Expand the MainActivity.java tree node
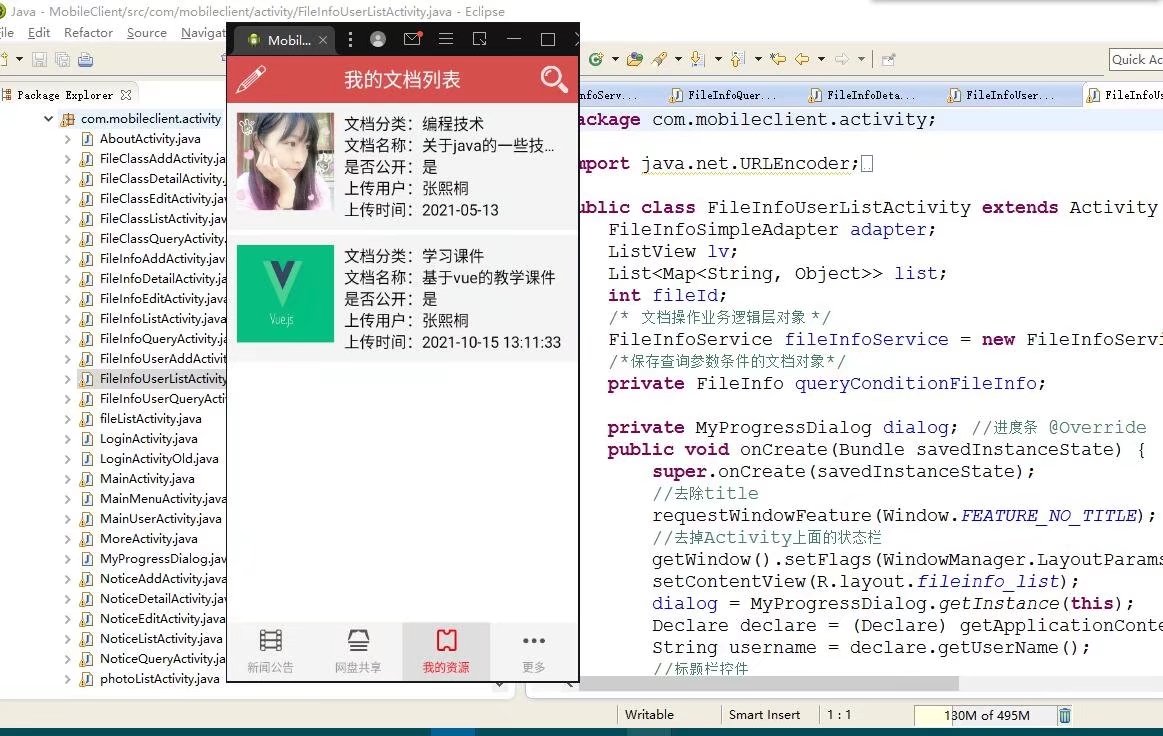The width and height of the screenshot is (1163, 736). (x=67, y=479)
